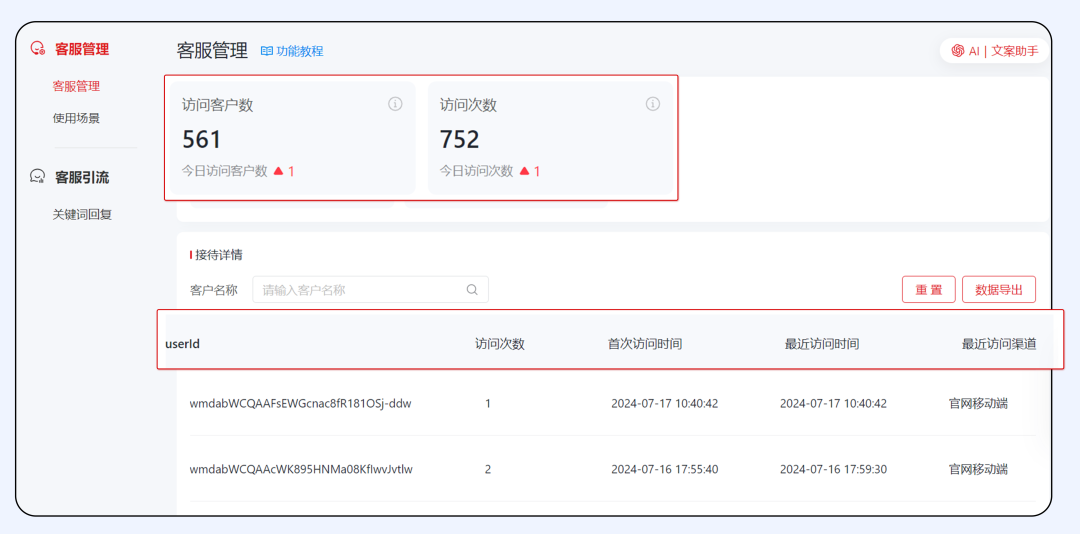This screenshot has width=1080, height=534.
Task: Click the 客服管理 headset icon in sidebar
Action: (38, 48)
